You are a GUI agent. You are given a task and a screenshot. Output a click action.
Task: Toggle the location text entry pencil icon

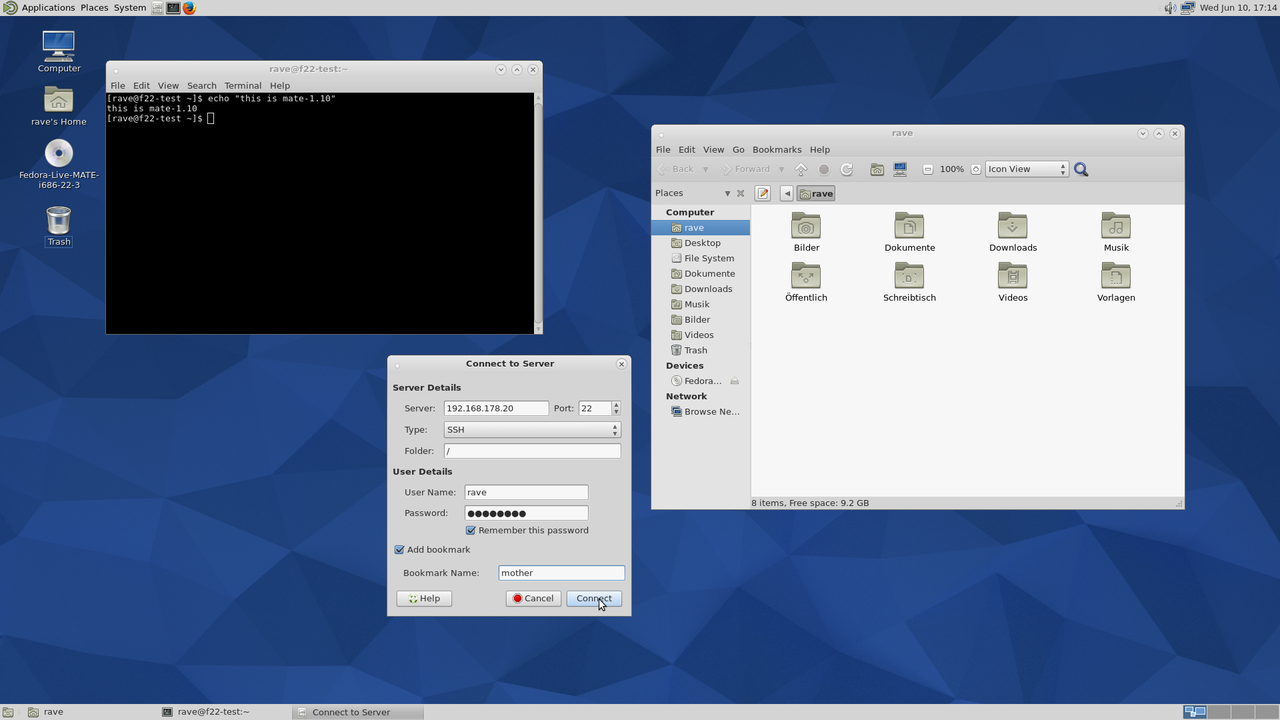coord(763,194)
